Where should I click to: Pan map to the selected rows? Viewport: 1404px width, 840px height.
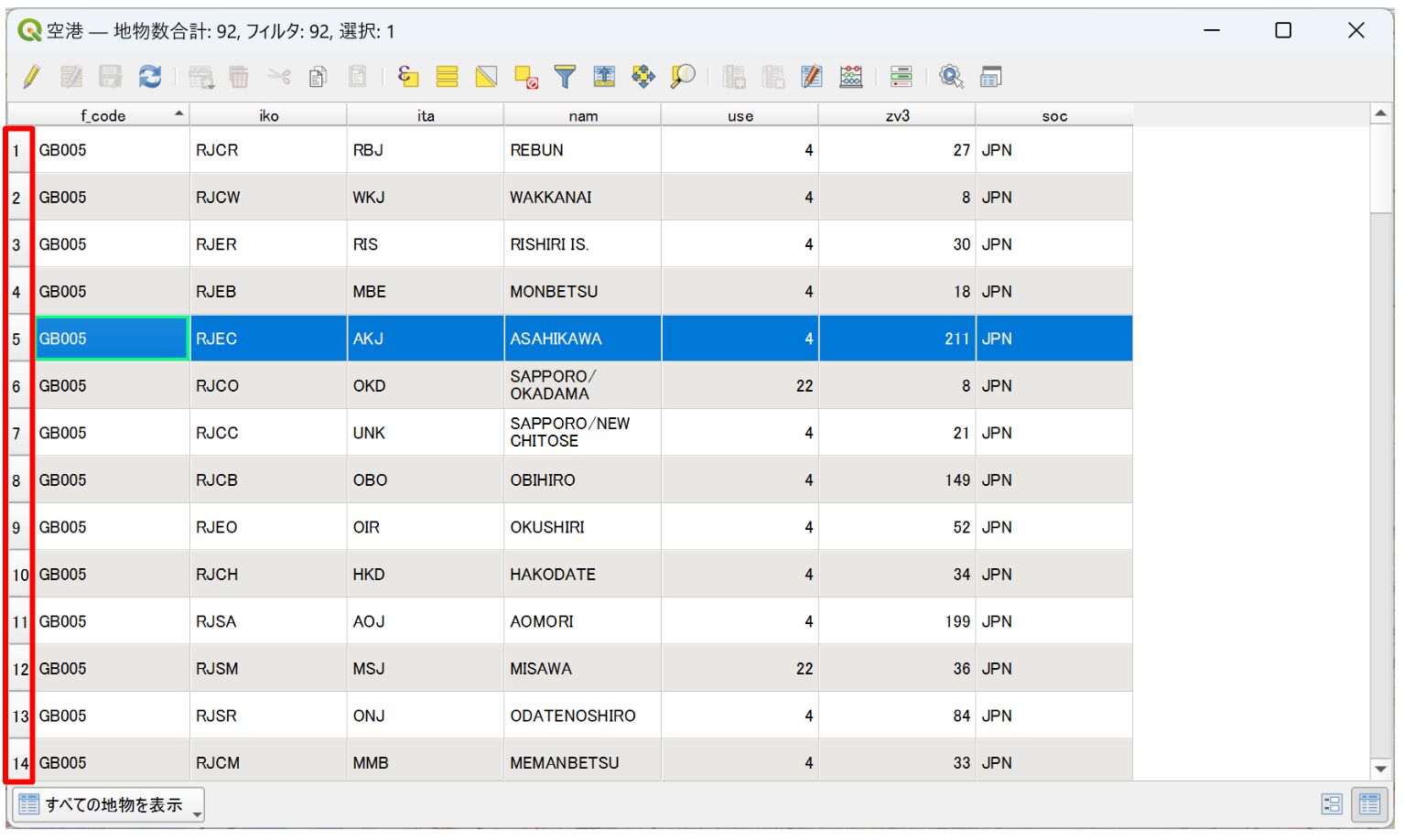pos(643,77)
